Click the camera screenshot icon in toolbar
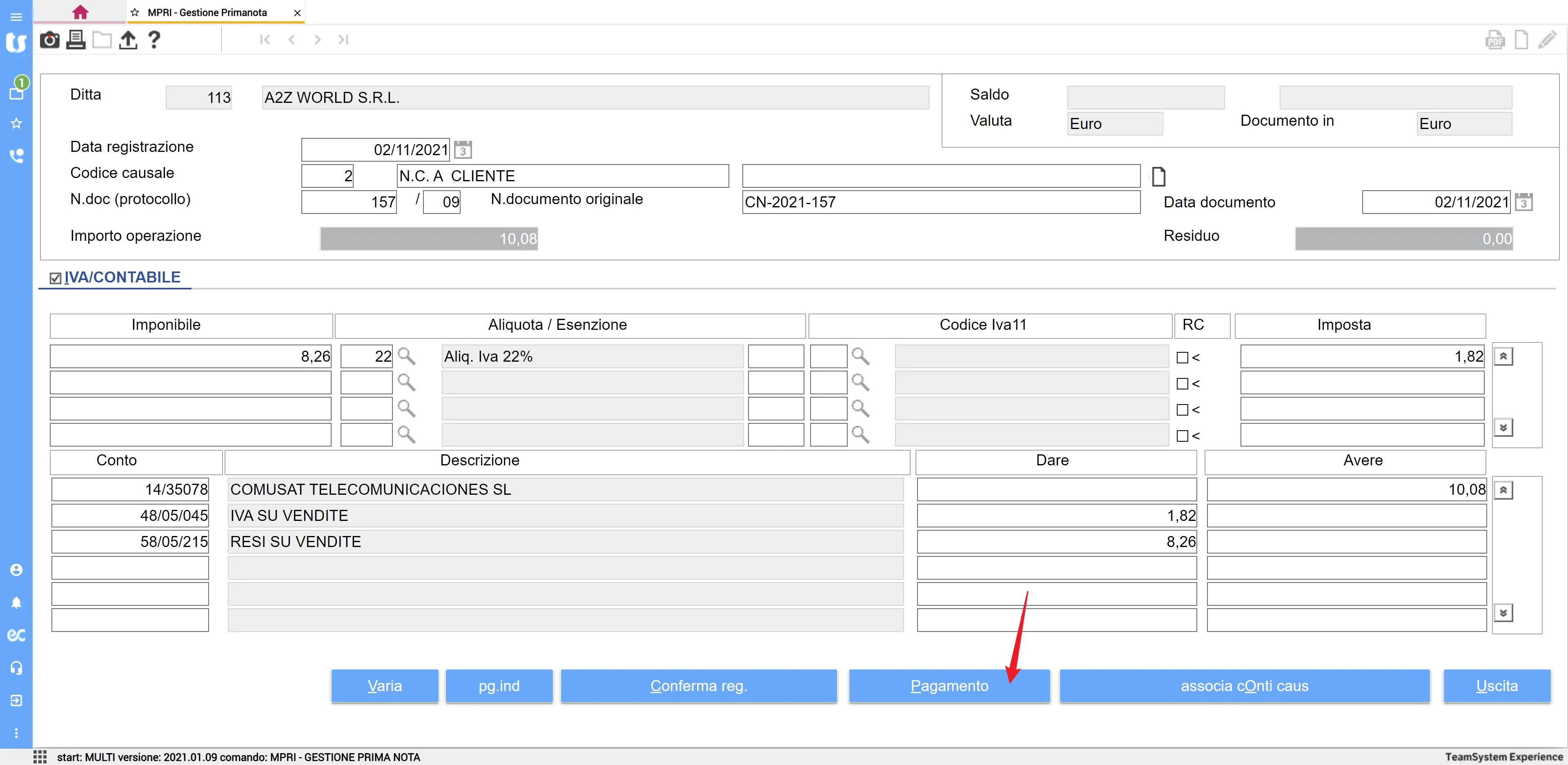This screenshot has width=1568, height=765. pyautogui.click(x=49, y=40)
